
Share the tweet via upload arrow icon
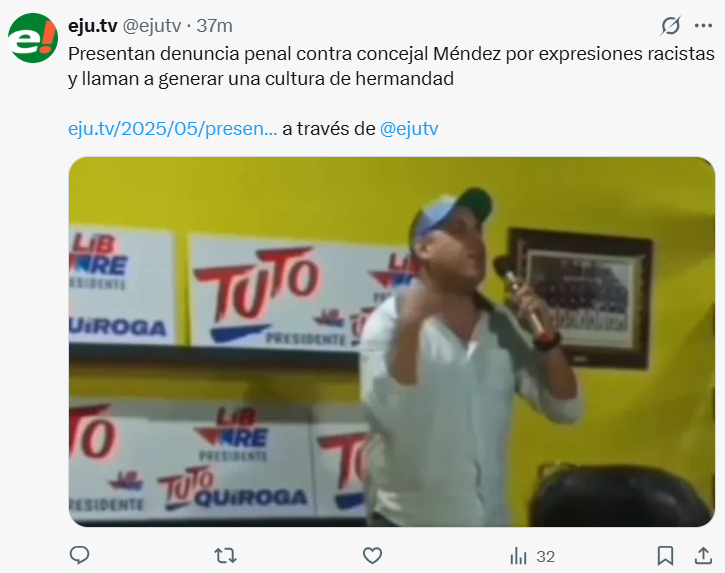pos(703,555)
